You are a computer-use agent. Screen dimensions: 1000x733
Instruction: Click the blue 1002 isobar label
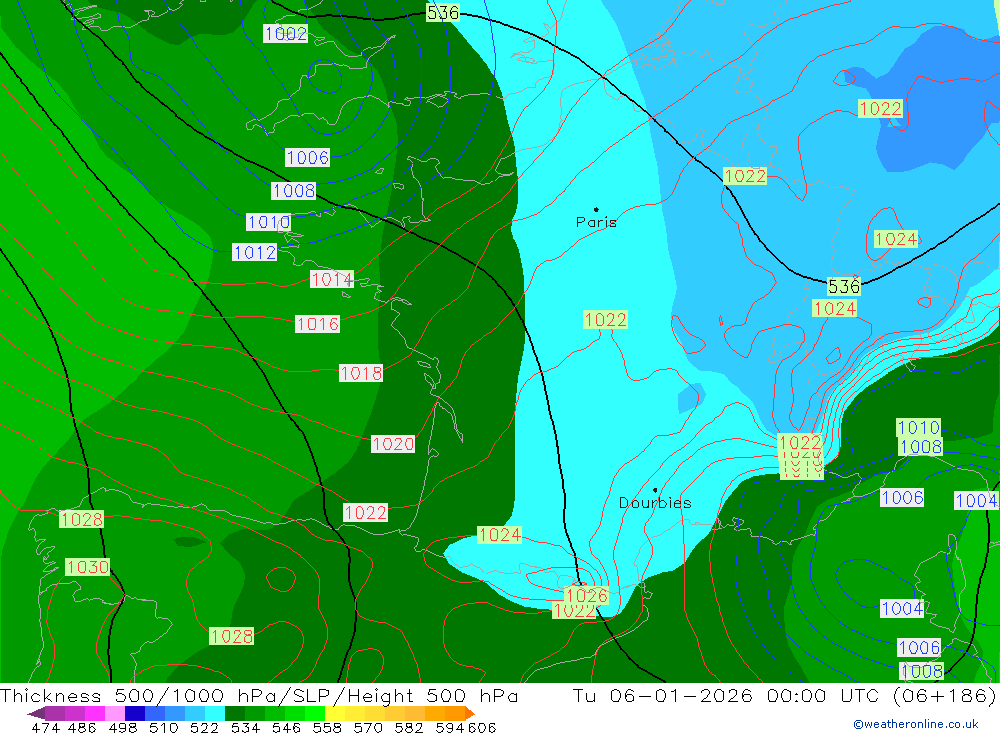click(x=286, y=33)
